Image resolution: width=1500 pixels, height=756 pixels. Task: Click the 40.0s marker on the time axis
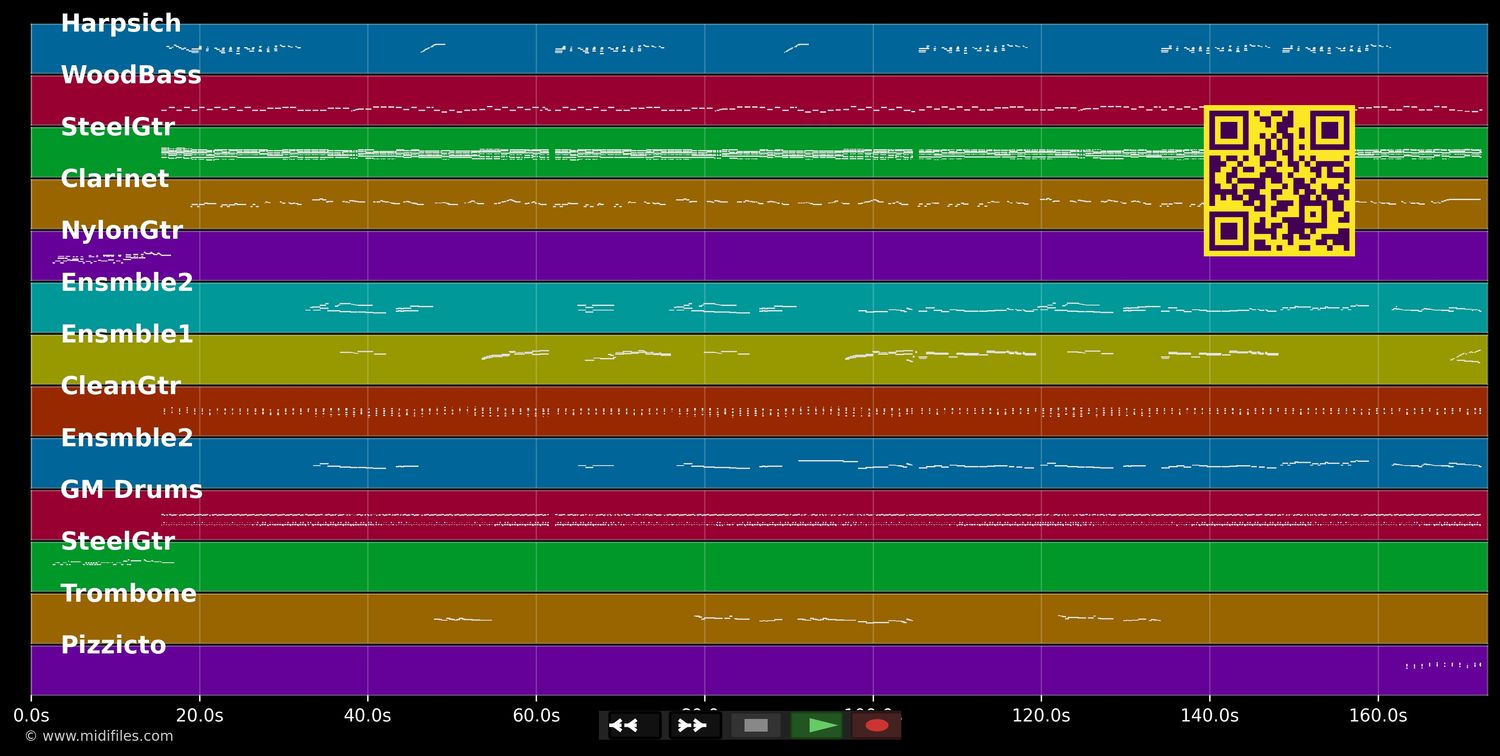point(368,716)
